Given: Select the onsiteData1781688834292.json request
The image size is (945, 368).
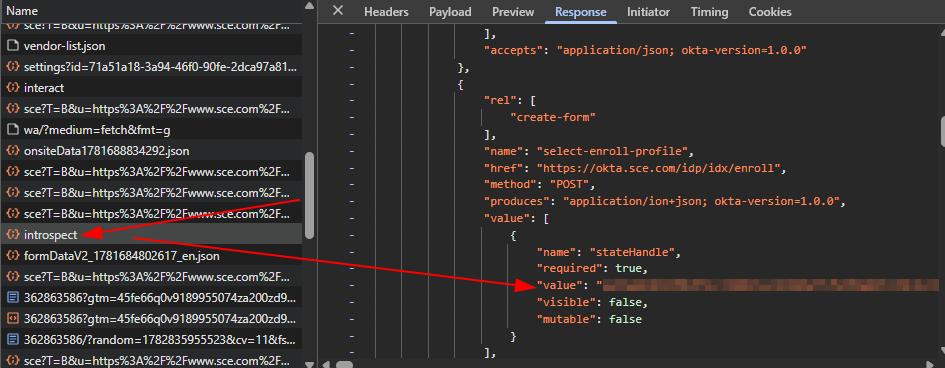Looking at the screenshot, I should point(151,151).
